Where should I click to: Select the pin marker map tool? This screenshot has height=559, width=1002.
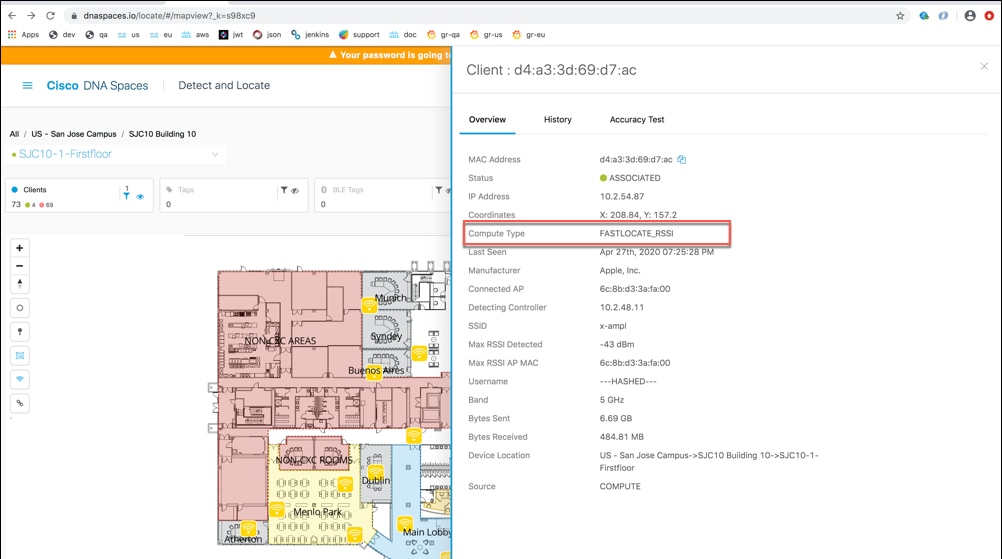[x=20, y=332]
